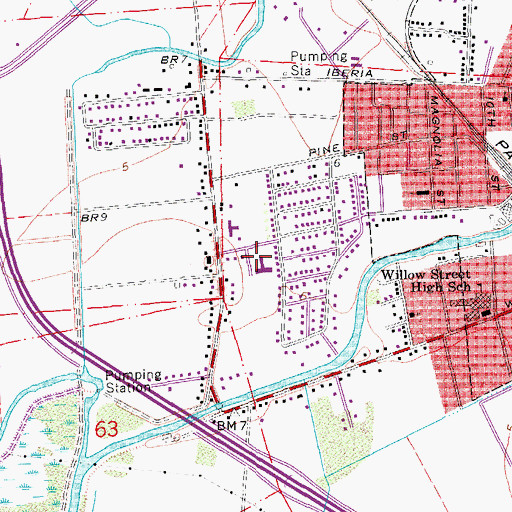
Task: Click the "BR 7" label
Action: click(174, 60)
